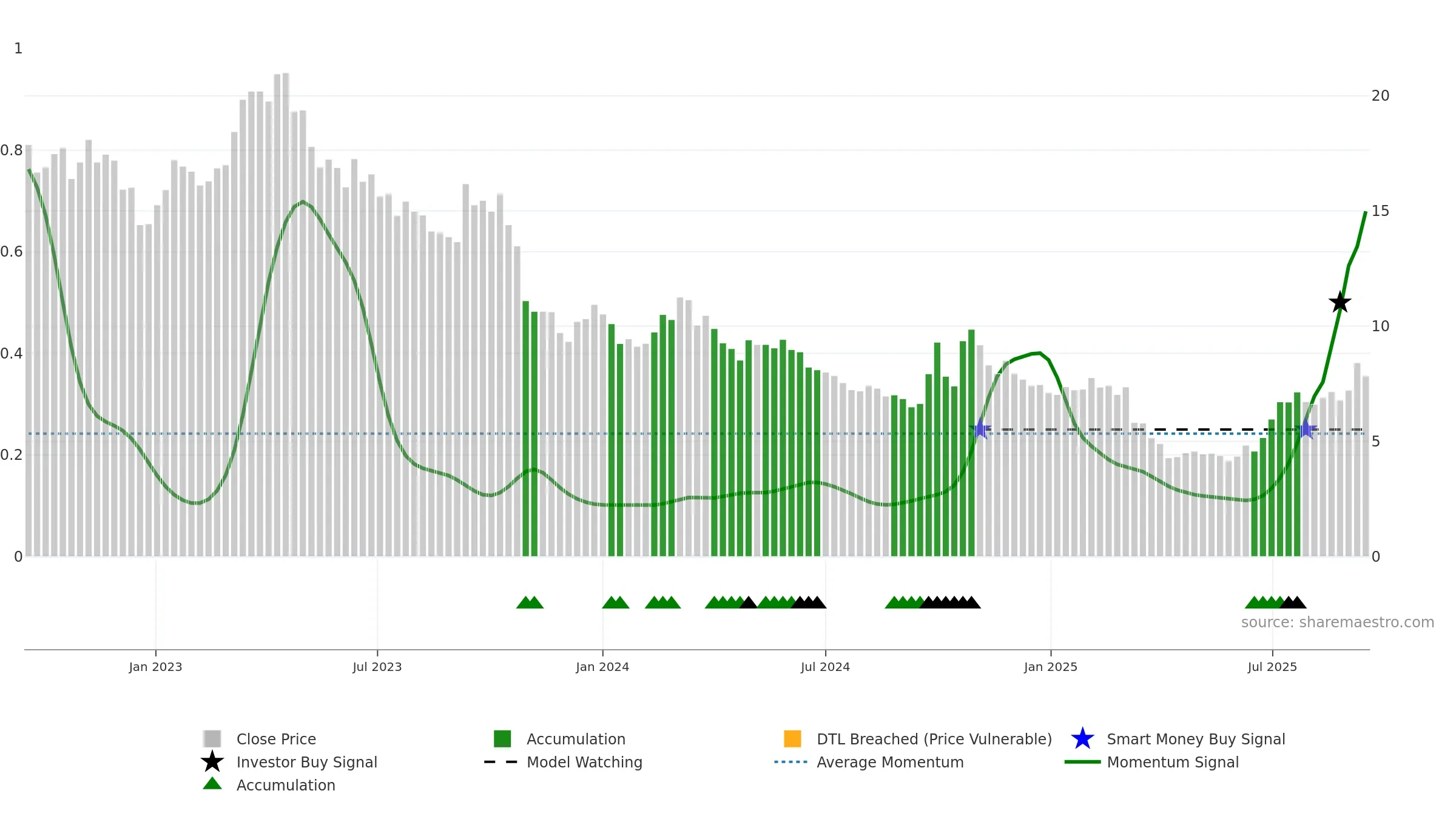Select the blue star marker near July 2025
1456x819 pixels.
pyautogui.click(x=1306, y=429)
